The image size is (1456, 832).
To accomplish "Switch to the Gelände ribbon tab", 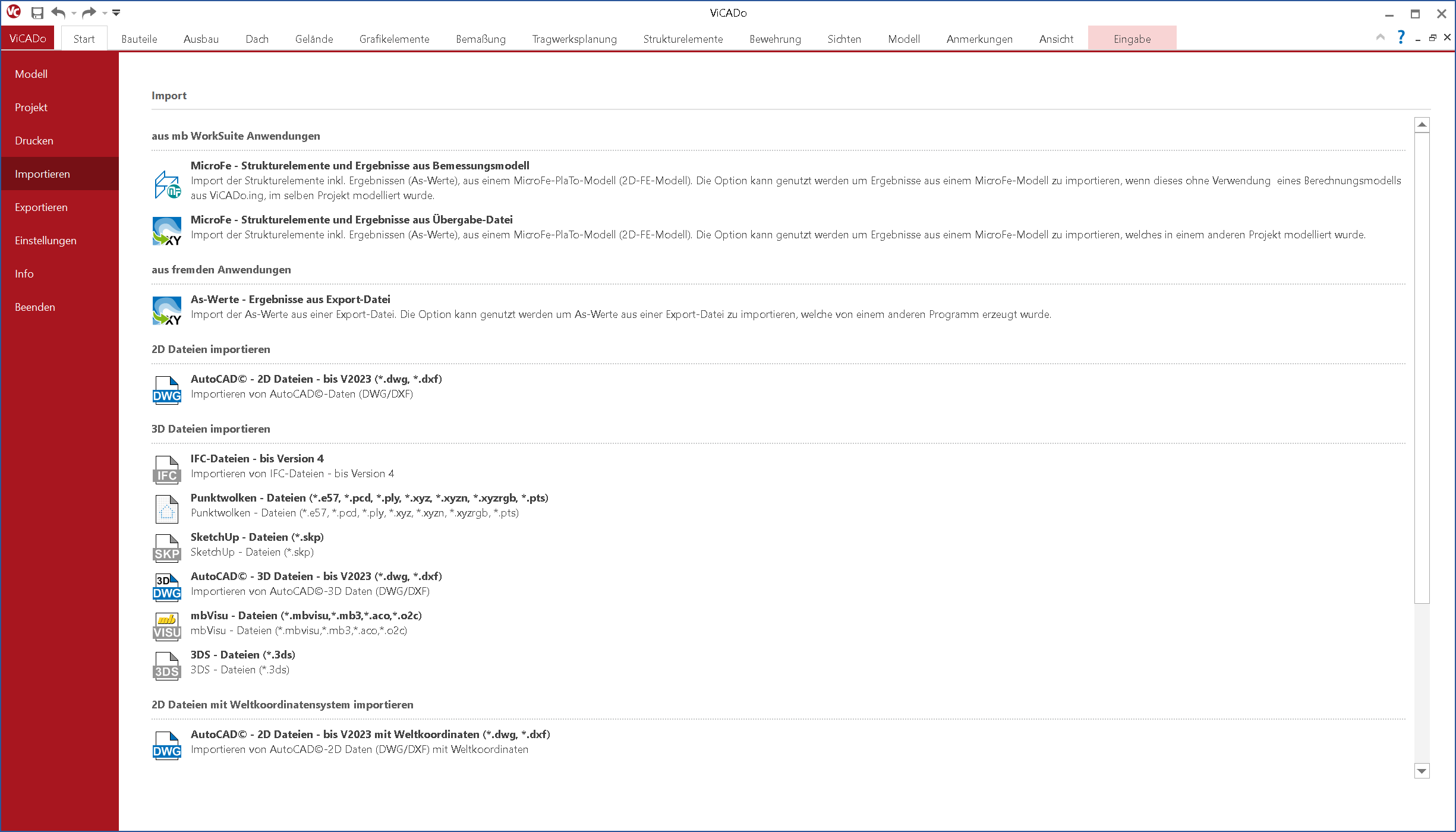I will pyautogui.click(x=314, y=39).
